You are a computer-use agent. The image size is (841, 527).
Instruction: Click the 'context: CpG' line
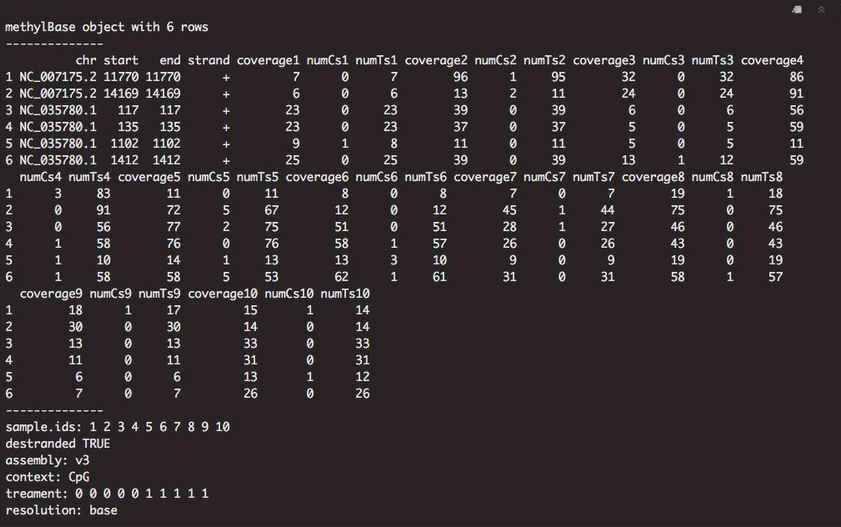pos(47,477)
